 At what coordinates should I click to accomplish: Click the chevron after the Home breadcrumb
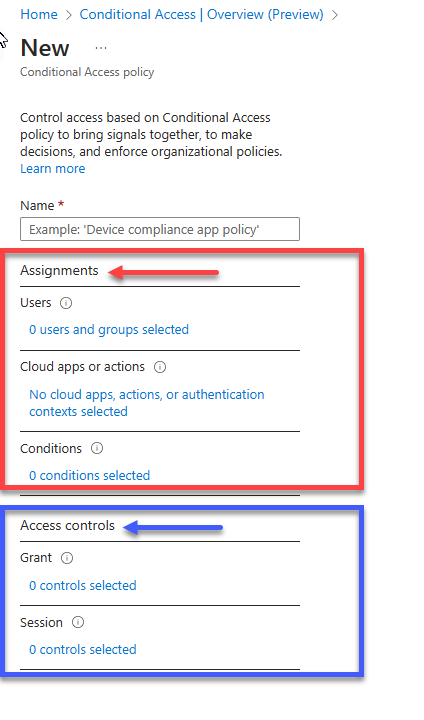pos(68,15)
